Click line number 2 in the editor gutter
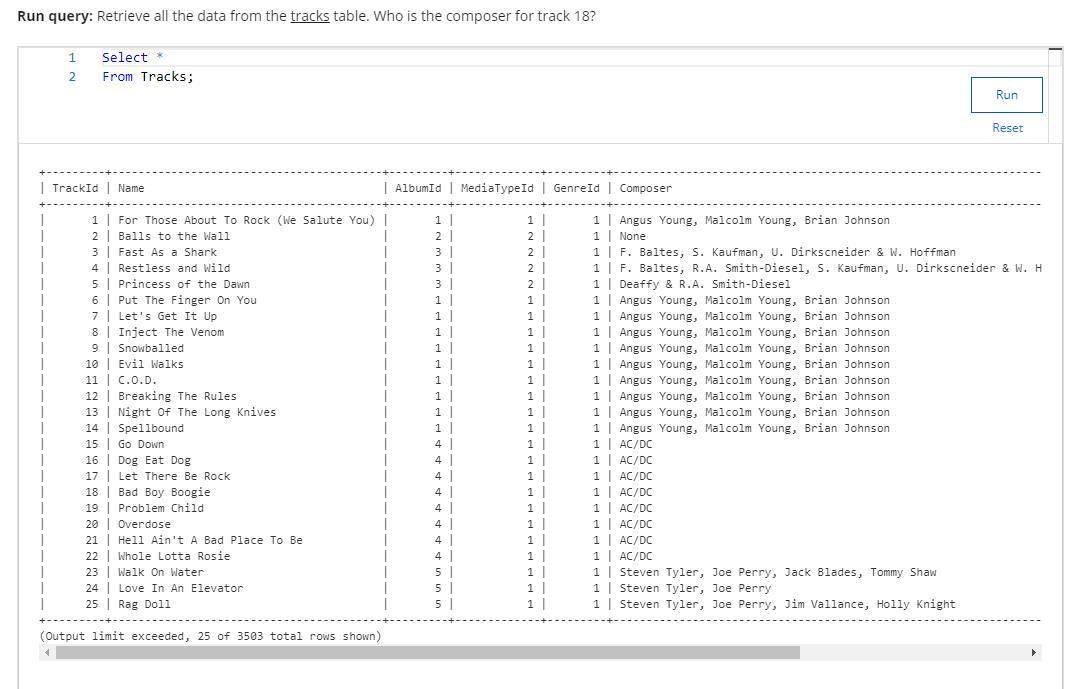Image resolution: width=1072 pixels, height=689 pixels. [72, 77]
